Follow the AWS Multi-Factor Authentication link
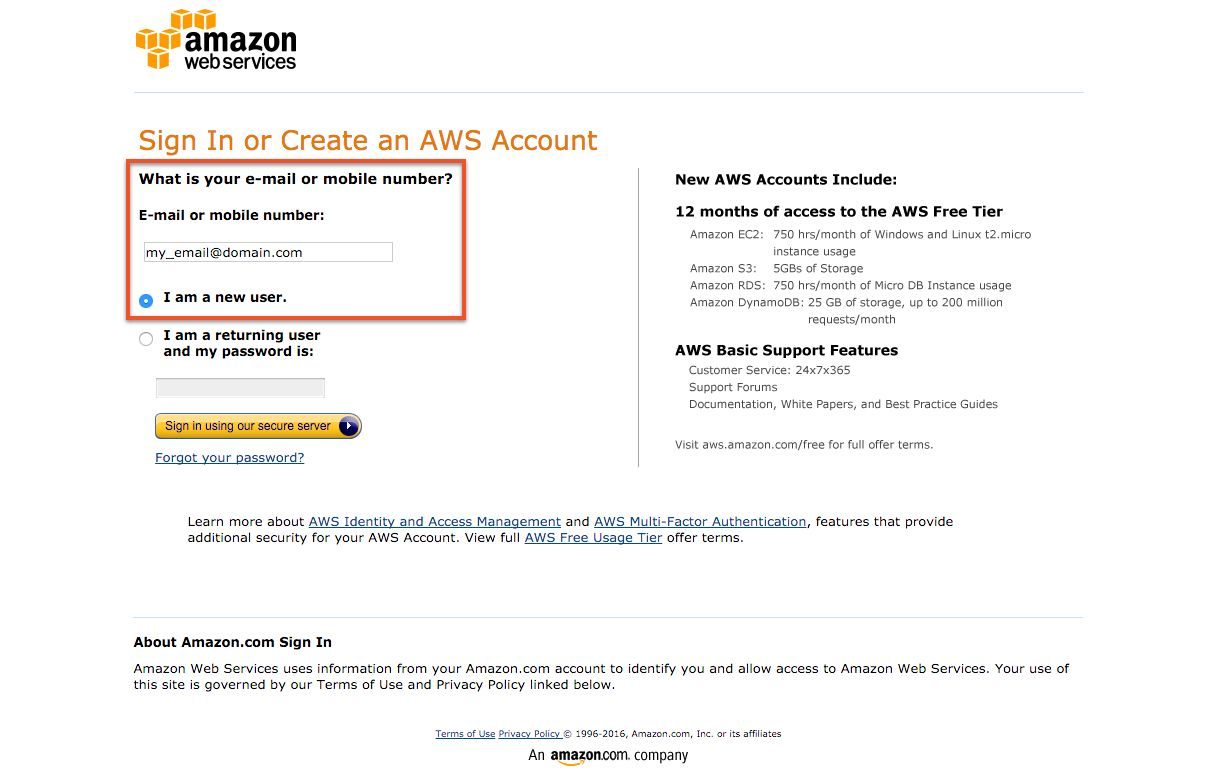1216x775 pixels. [x=700, y=522]
